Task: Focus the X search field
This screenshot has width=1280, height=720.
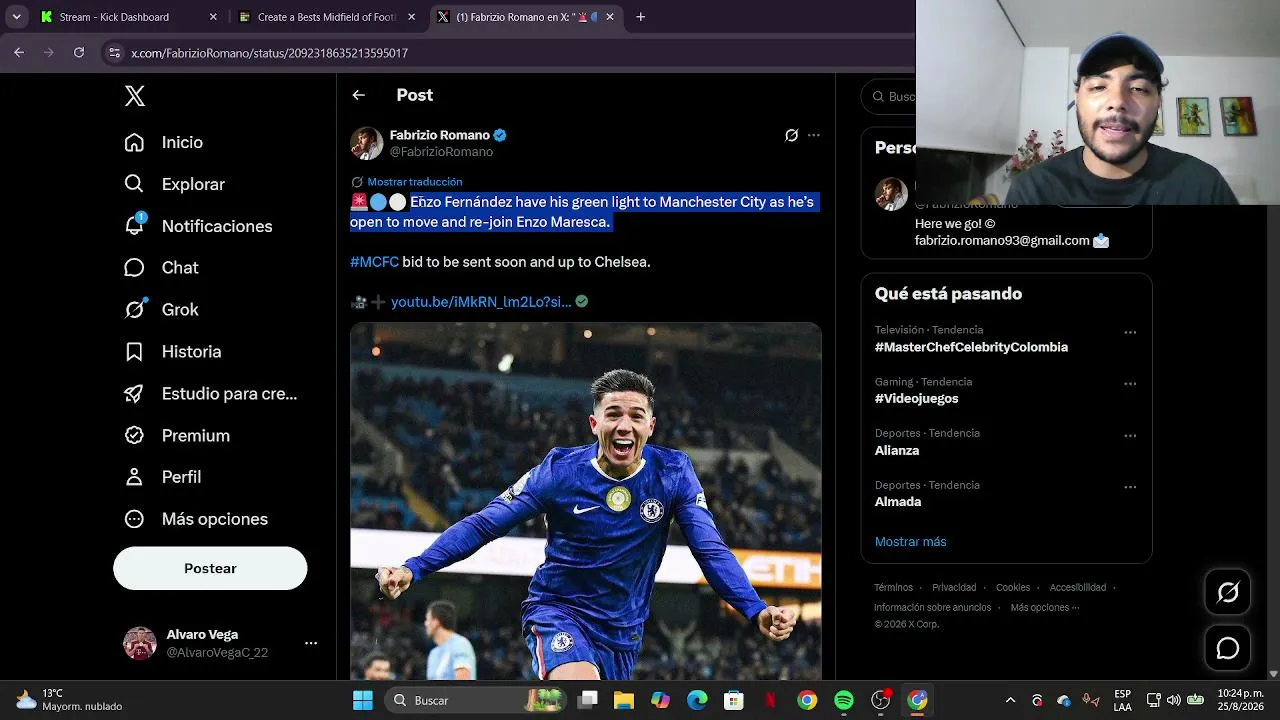Action: click(890, 96)
